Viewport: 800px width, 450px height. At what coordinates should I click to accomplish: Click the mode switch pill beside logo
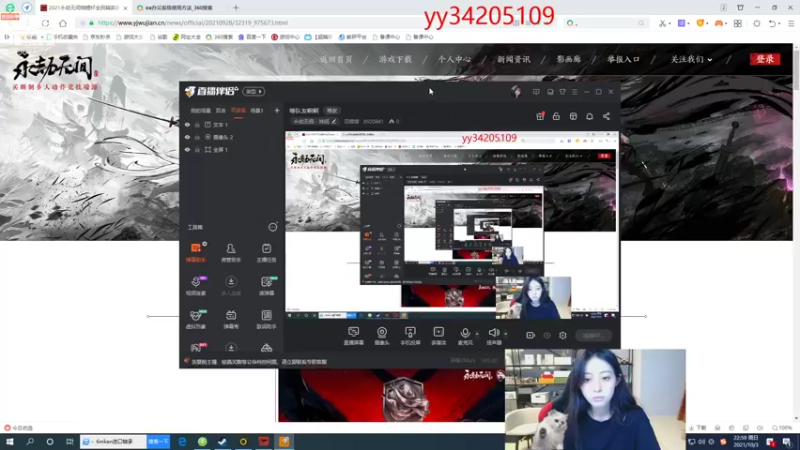tap(254, 91)
